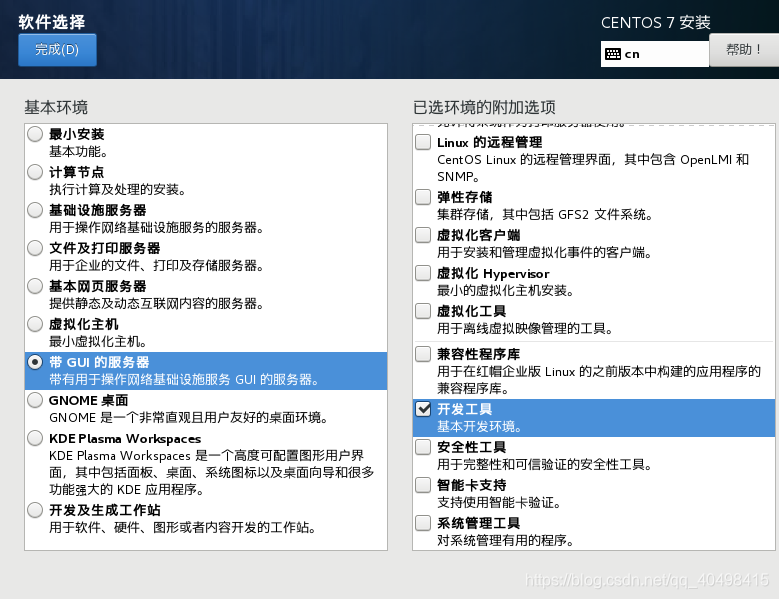Click text 集群存储，其中包括 GFS2 文件系统。
The width and height of the screenshot is (779, 599).
click(x=545, y=215)
